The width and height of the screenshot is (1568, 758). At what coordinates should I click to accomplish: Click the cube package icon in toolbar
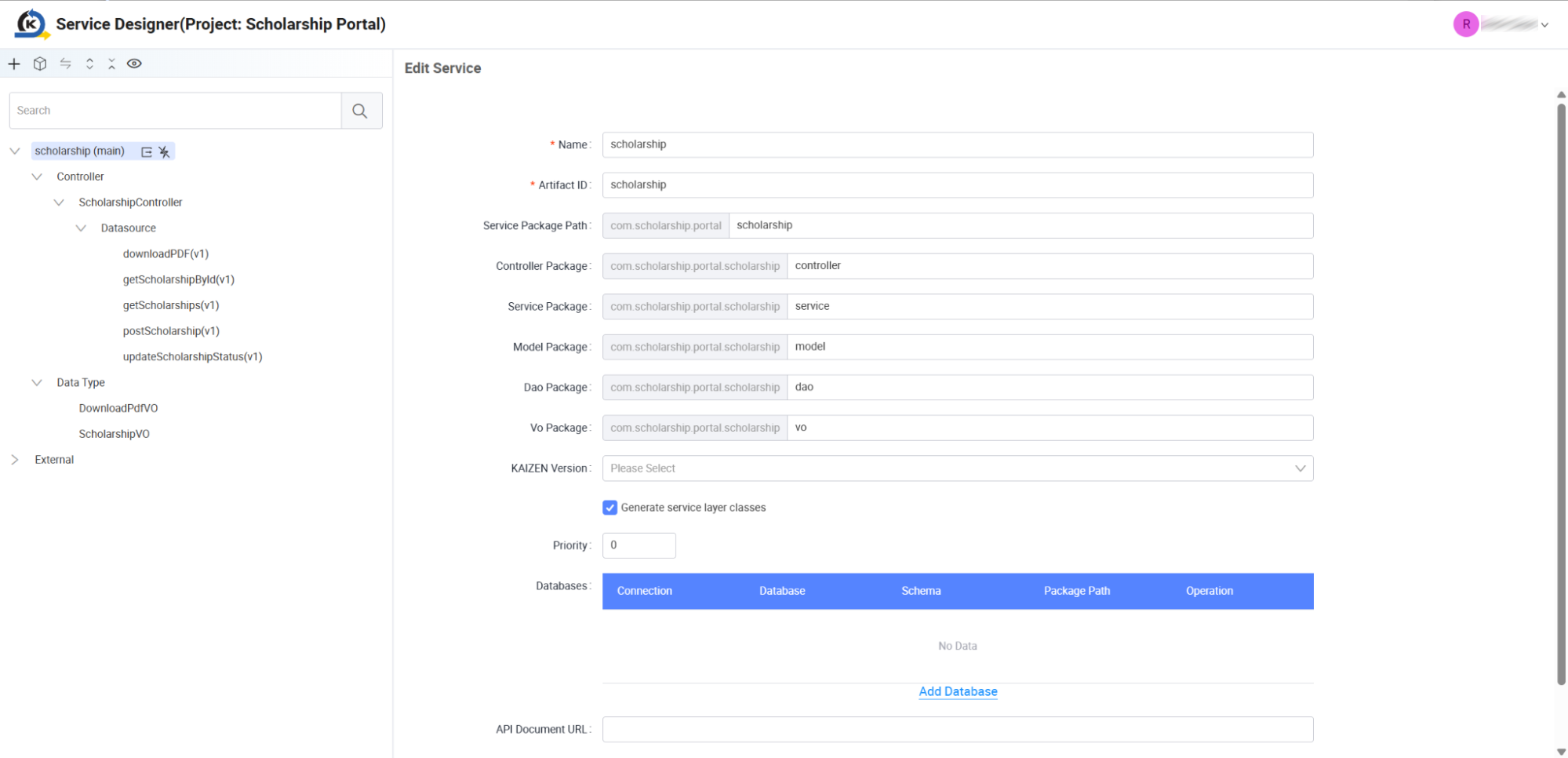point(40,64)
